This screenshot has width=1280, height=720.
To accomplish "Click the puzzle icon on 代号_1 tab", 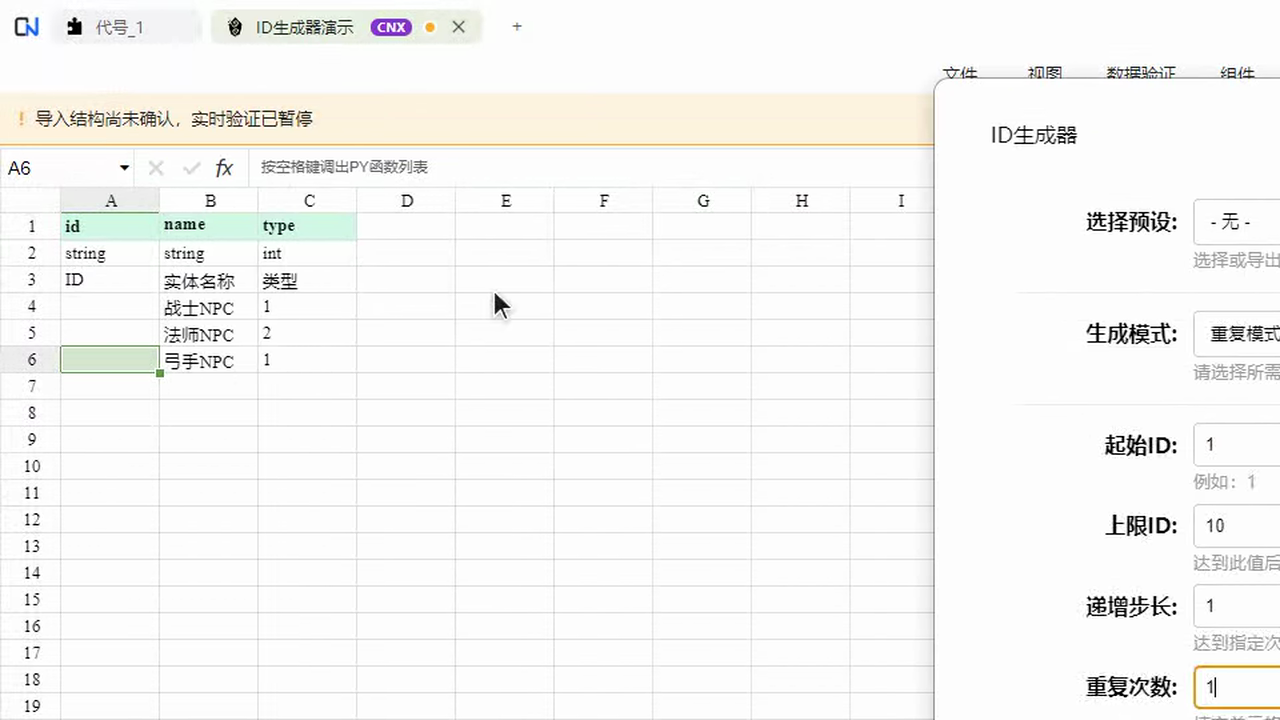I will coord(74,28).
